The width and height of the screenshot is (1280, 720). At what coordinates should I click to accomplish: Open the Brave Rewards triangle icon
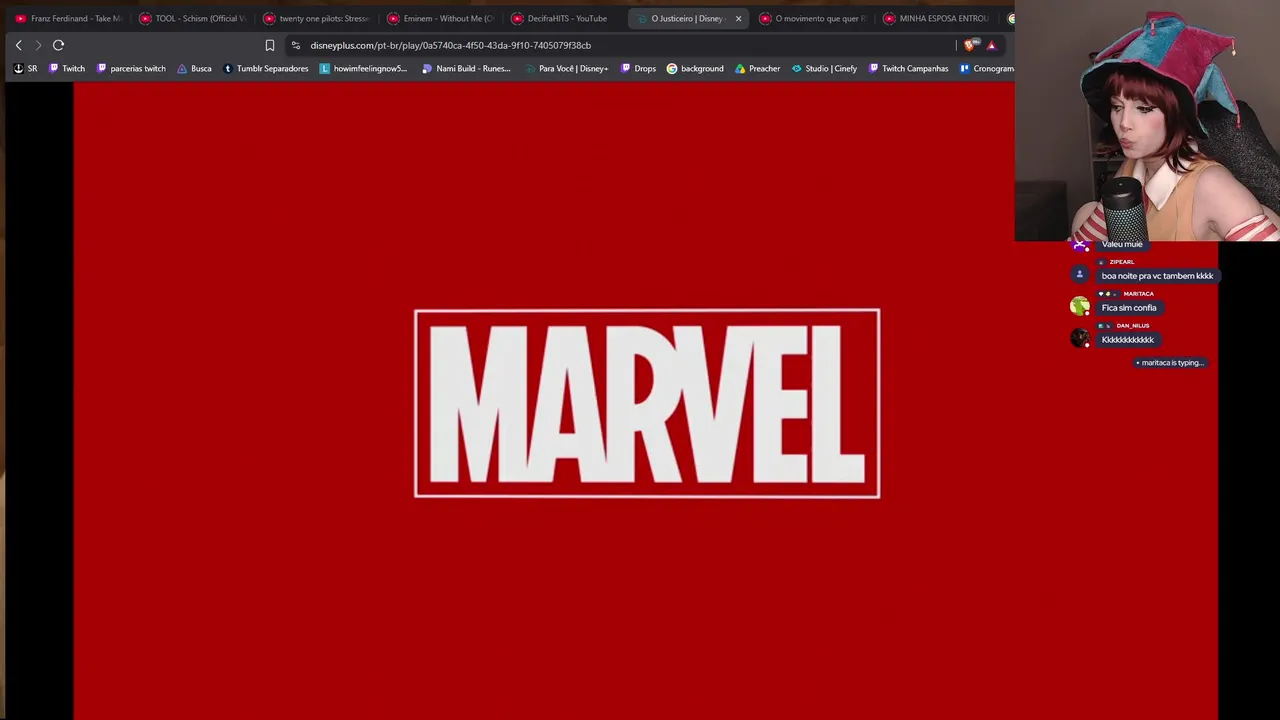click(991, 45)
